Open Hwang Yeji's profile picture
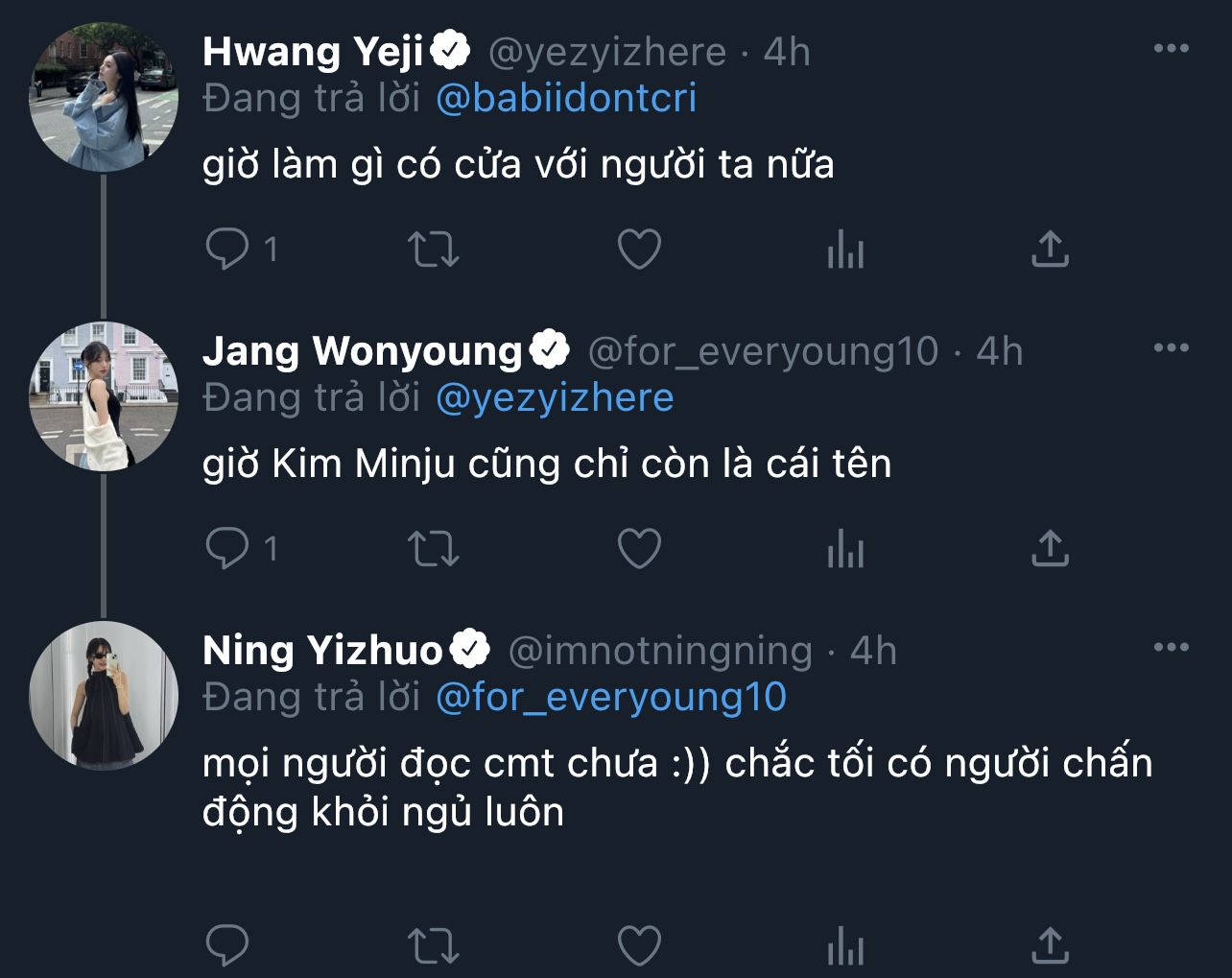1232x978 pixels. (x=104, y=98)
